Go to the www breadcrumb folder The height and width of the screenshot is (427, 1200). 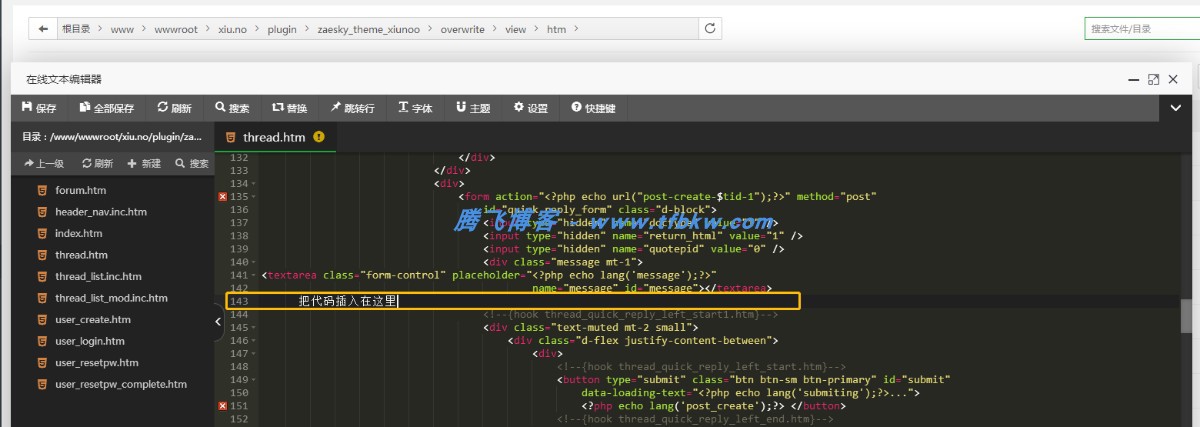coord(122,29)
